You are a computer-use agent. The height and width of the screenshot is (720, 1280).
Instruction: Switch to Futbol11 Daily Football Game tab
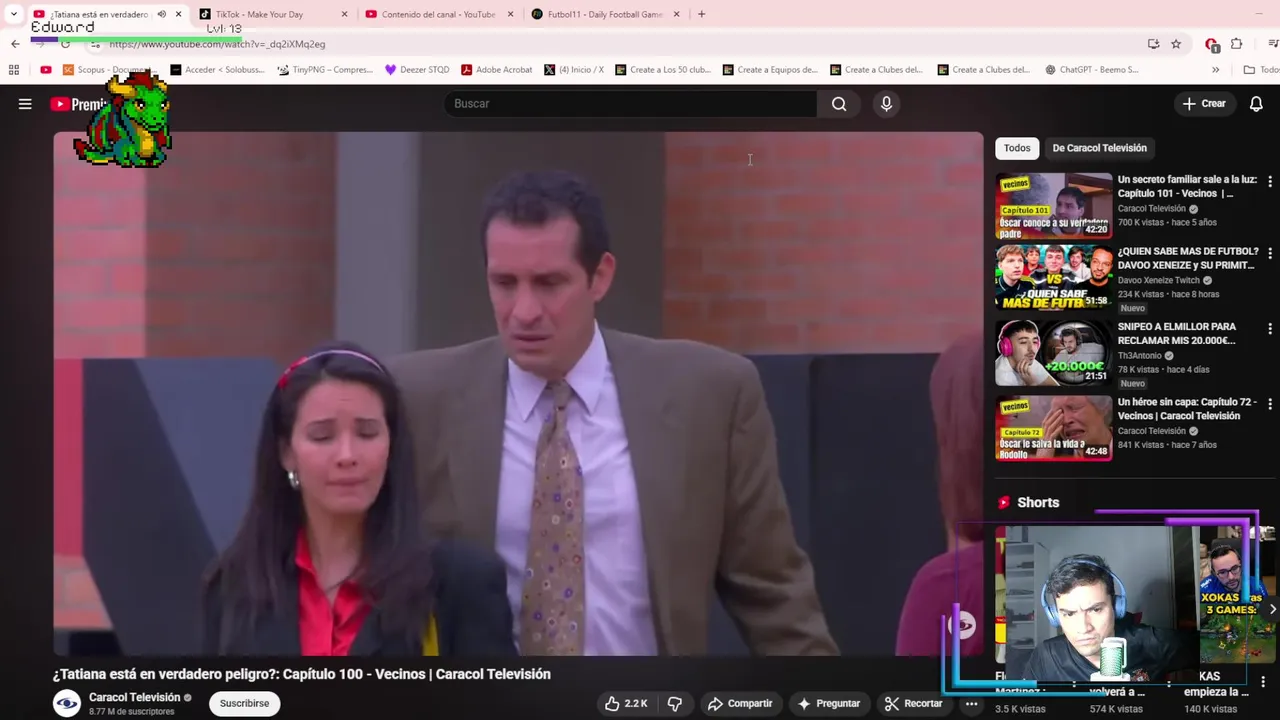tap(605, 14)
